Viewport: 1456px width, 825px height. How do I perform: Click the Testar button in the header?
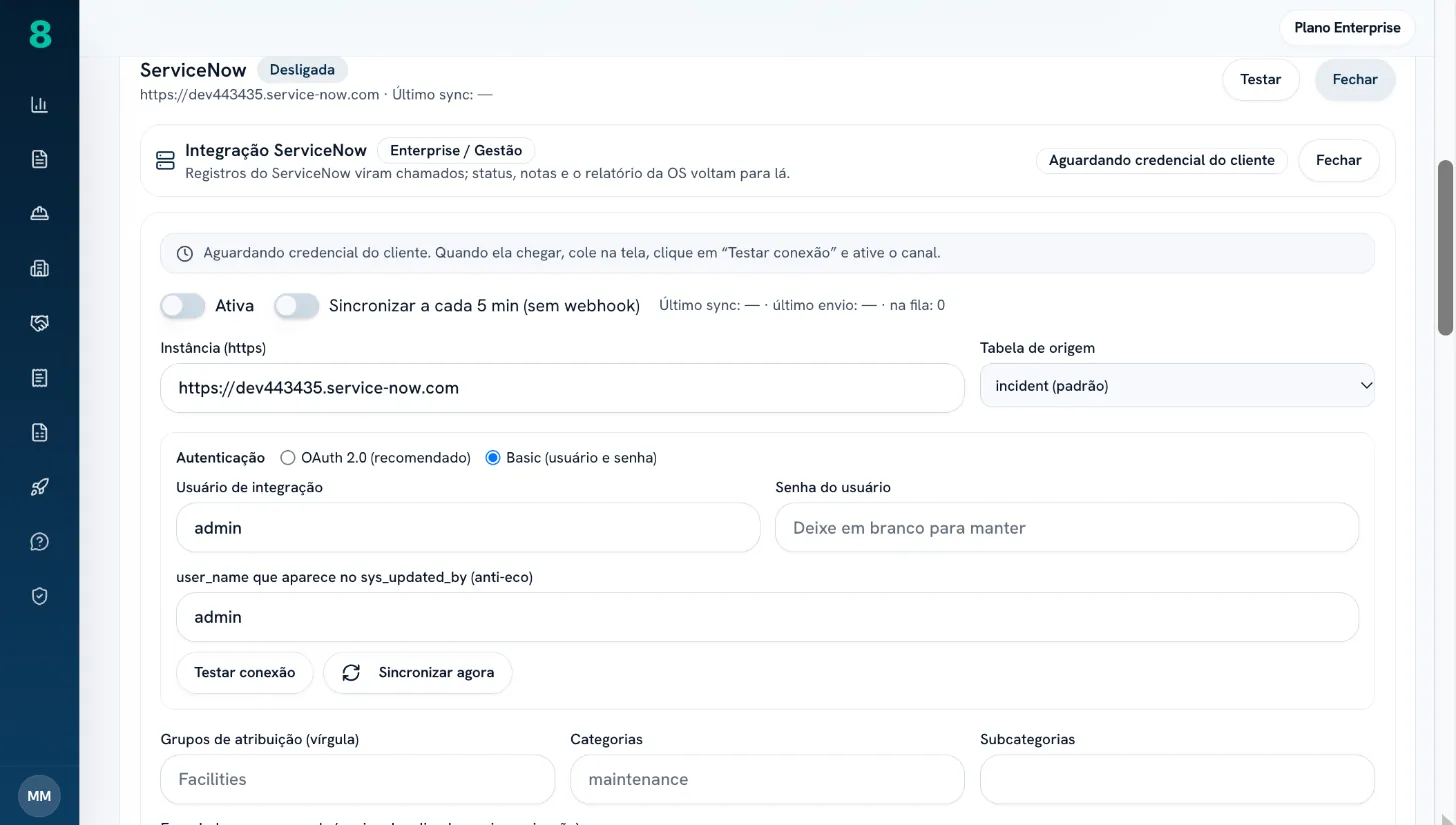pyautogui.click(x=1260, y=80)
